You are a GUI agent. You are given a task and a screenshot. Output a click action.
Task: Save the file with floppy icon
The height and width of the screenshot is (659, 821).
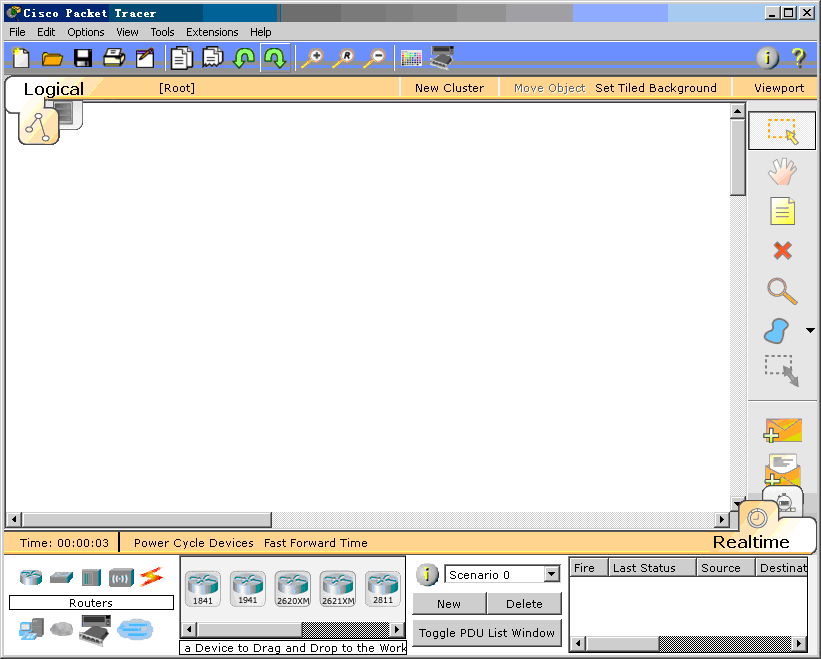83,58
